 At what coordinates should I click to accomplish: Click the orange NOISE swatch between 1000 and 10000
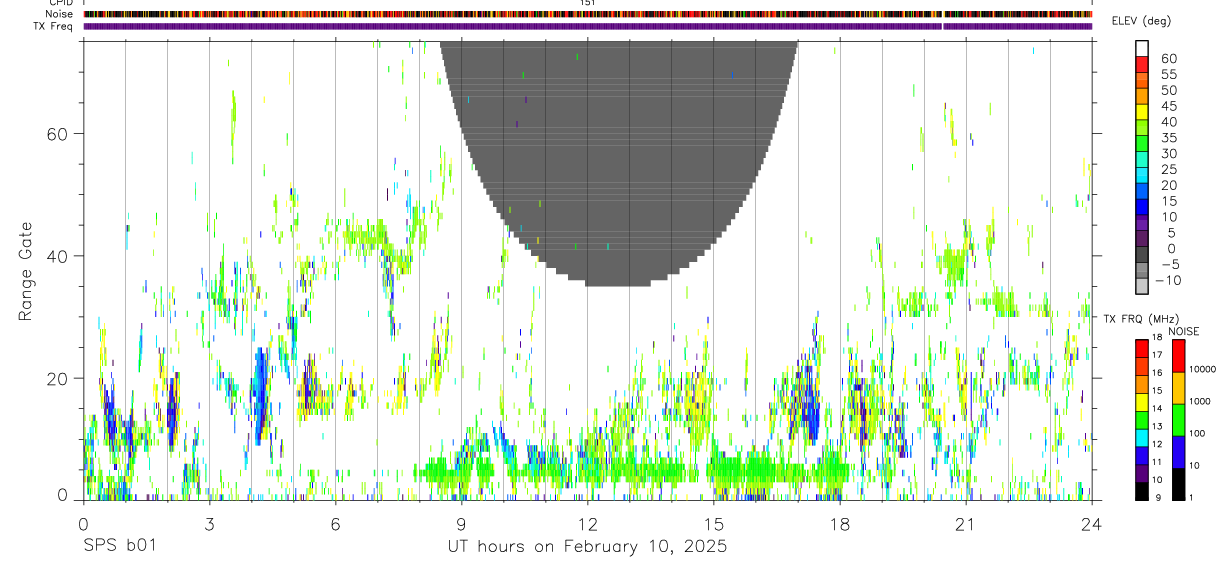[x=1178, y=387]
